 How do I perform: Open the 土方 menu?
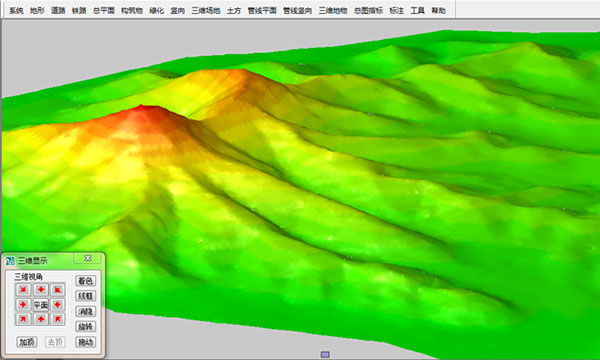pos(234,11)
